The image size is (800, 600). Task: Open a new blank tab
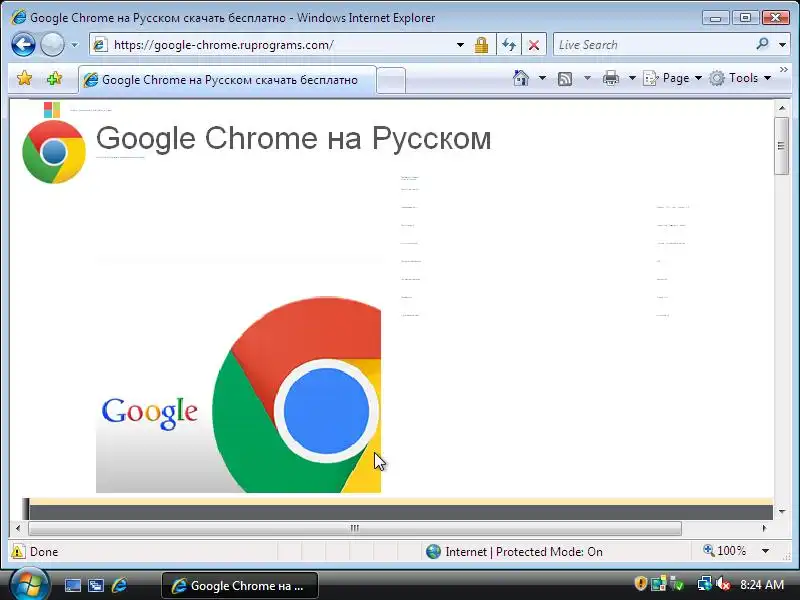tap(391, 81)
